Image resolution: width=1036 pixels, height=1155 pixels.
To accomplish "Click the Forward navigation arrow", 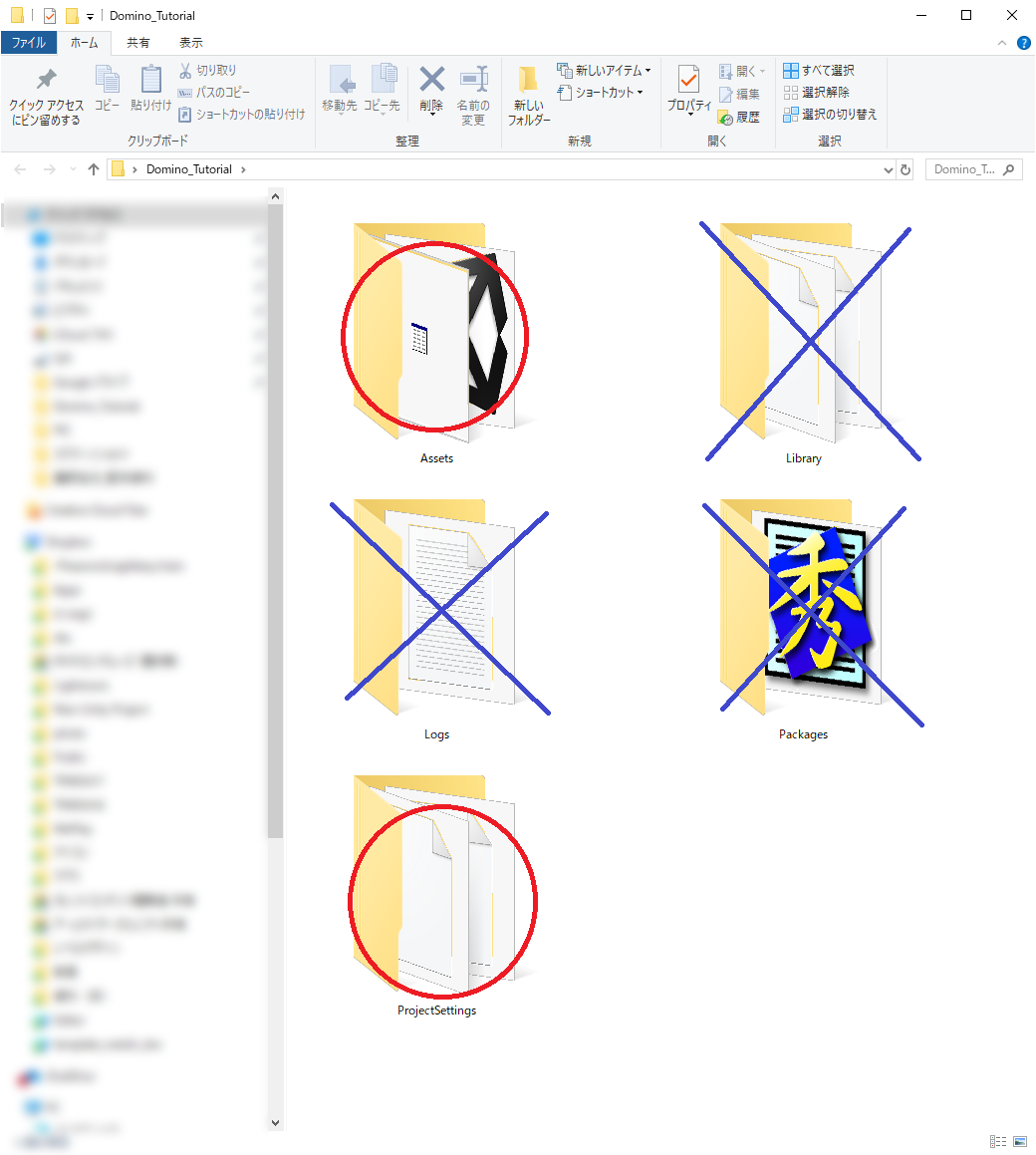I will pyautogui.click(x=50, y=169).
